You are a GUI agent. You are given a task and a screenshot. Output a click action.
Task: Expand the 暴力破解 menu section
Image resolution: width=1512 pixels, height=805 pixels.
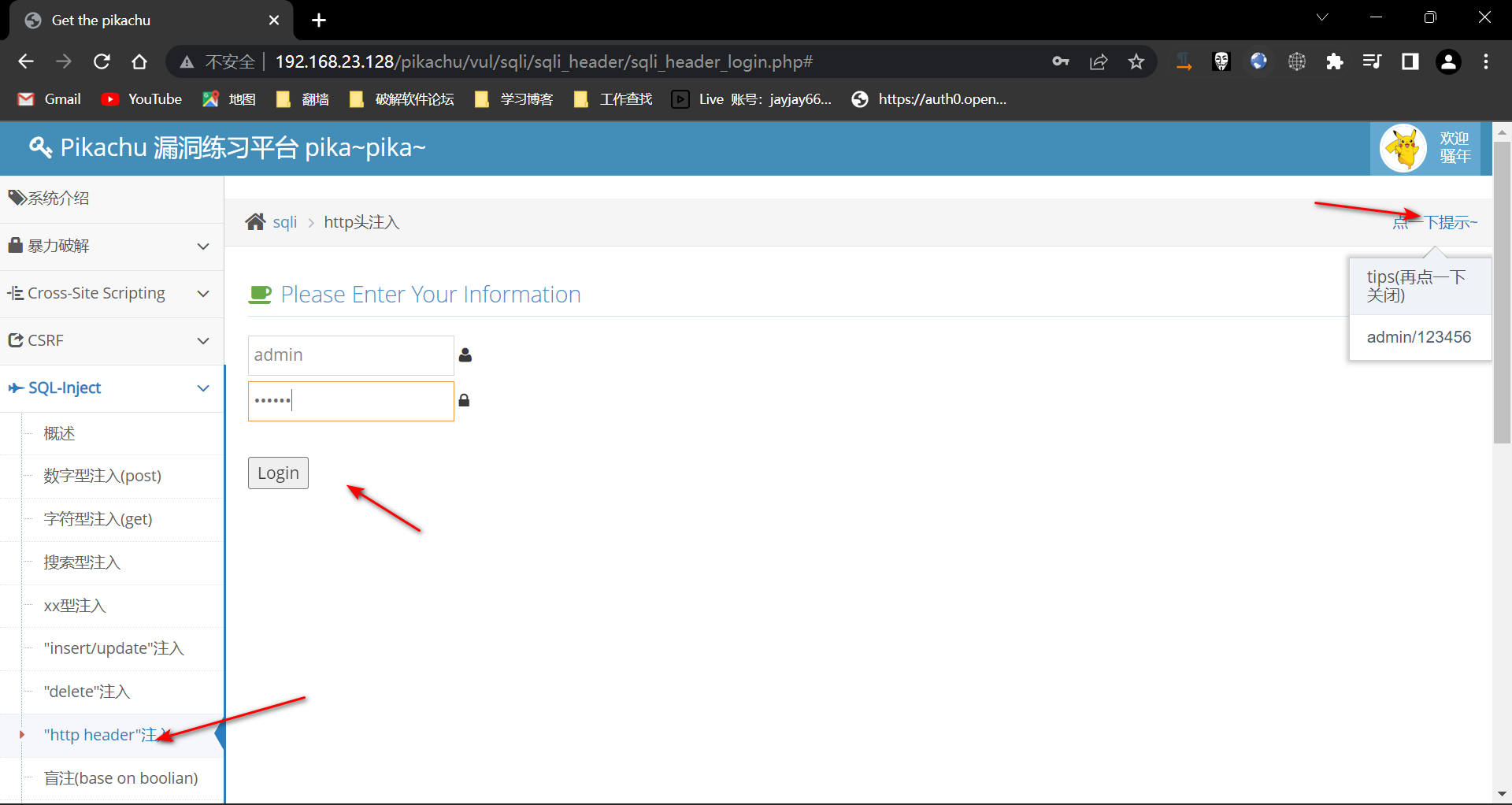(x=112, y=246)
